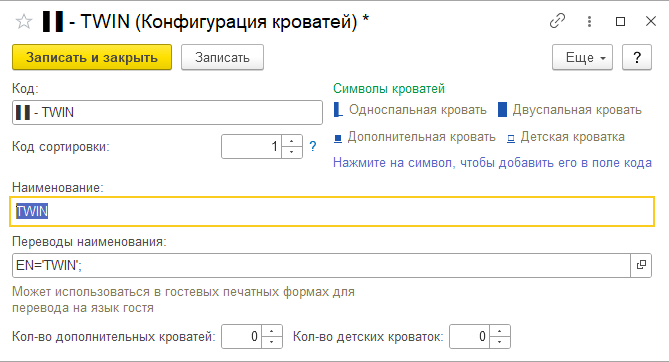Screen dimensions: 669x362
Task: Click the Код сортировки value field
Action: (x=251, y=147)
